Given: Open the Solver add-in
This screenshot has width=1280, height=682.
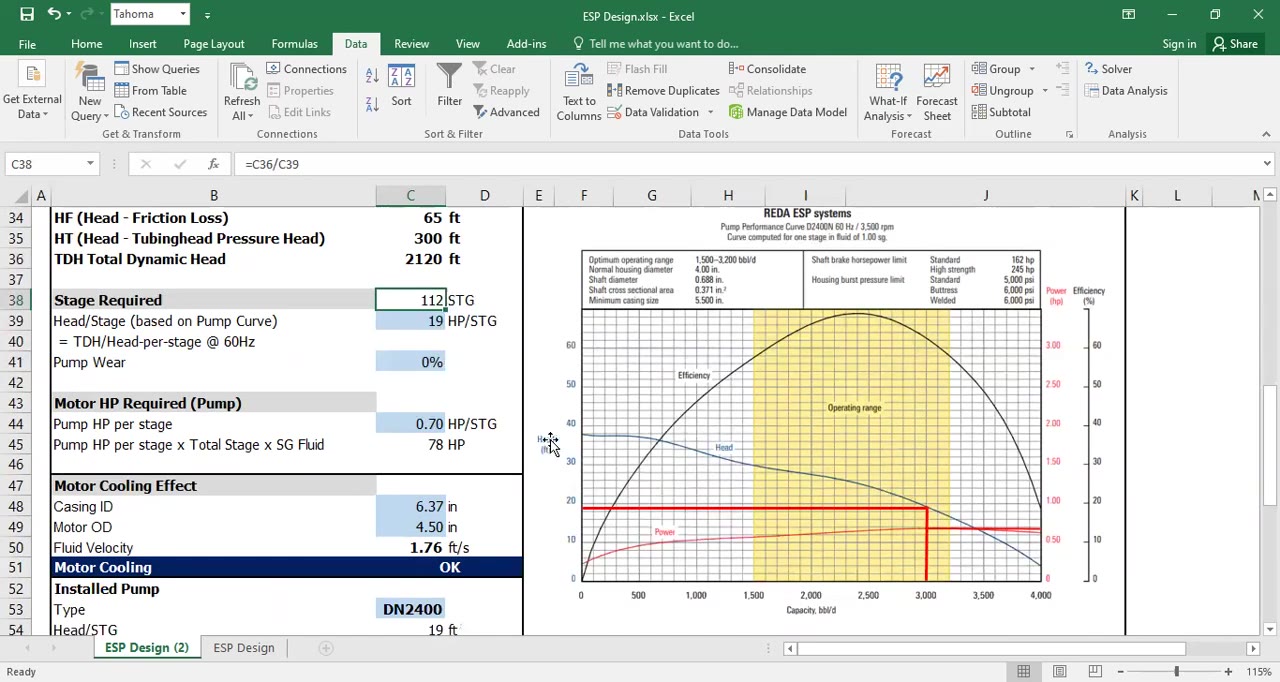Looking at the screenshot, I should [x=1108, y=68].
